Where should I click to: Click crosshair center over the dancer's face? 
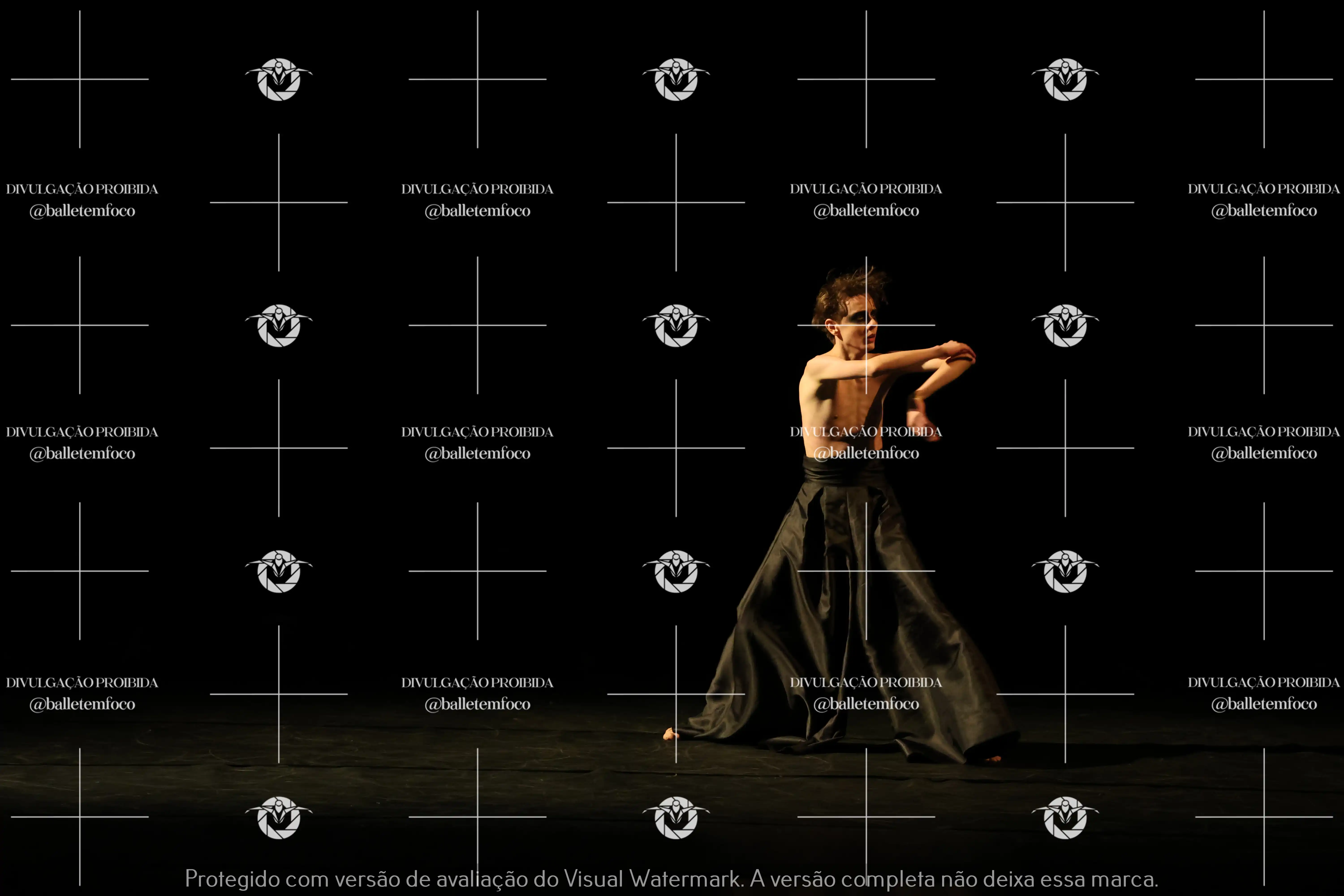(x=866, y=325)
